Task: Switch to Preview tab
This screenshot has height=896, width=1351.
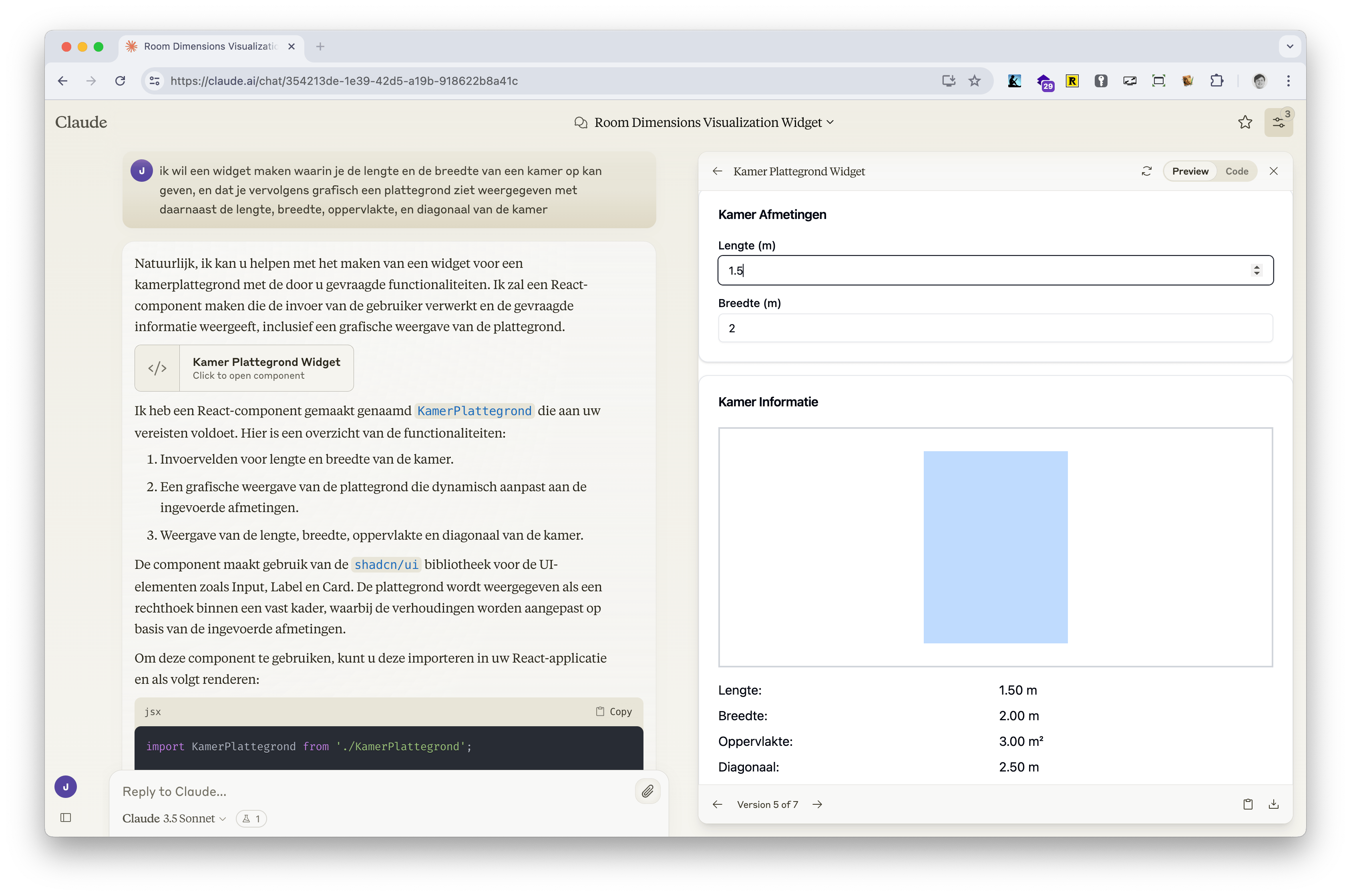Action: click(1190, 171)
